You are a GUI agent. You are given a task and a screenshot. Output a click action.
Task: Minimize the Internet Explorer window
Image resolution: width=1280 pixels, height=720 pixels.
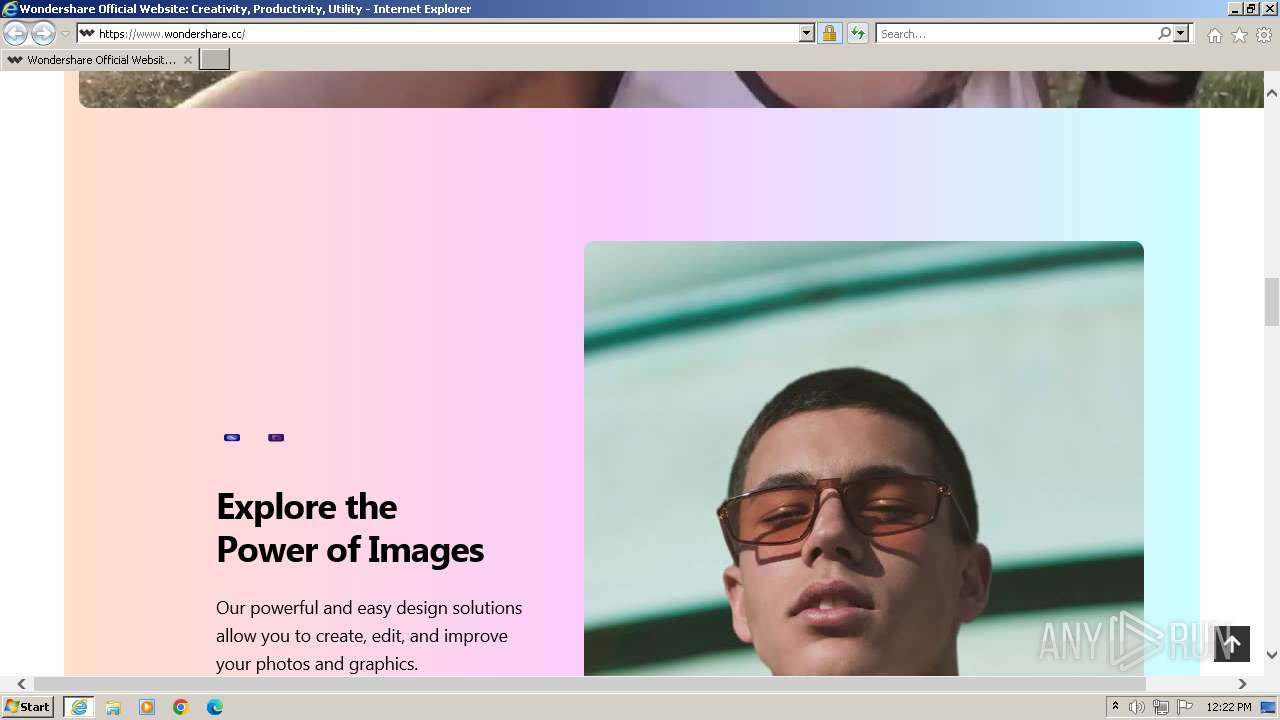point(1235,9)
